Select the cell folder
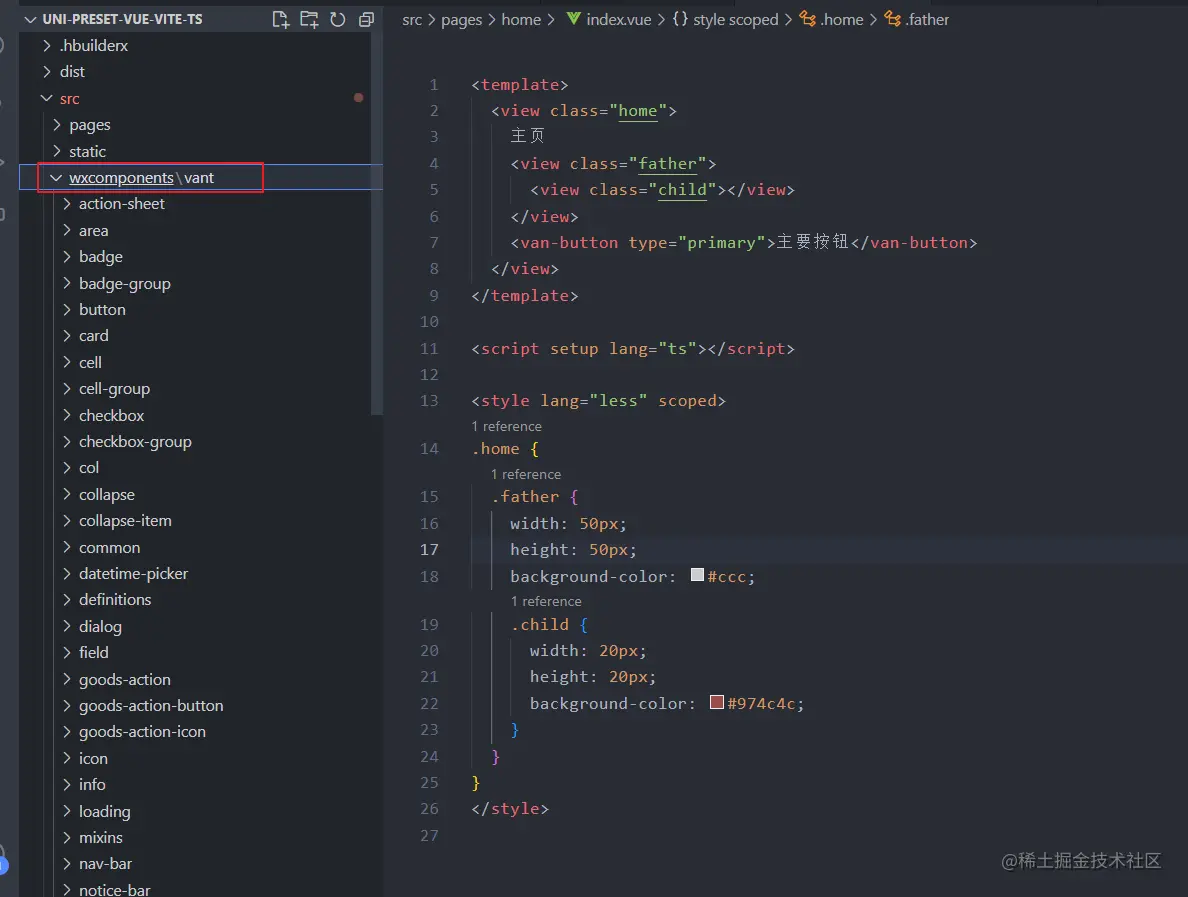The height and width of the screenshot is (897, 1188). (90, 362)
